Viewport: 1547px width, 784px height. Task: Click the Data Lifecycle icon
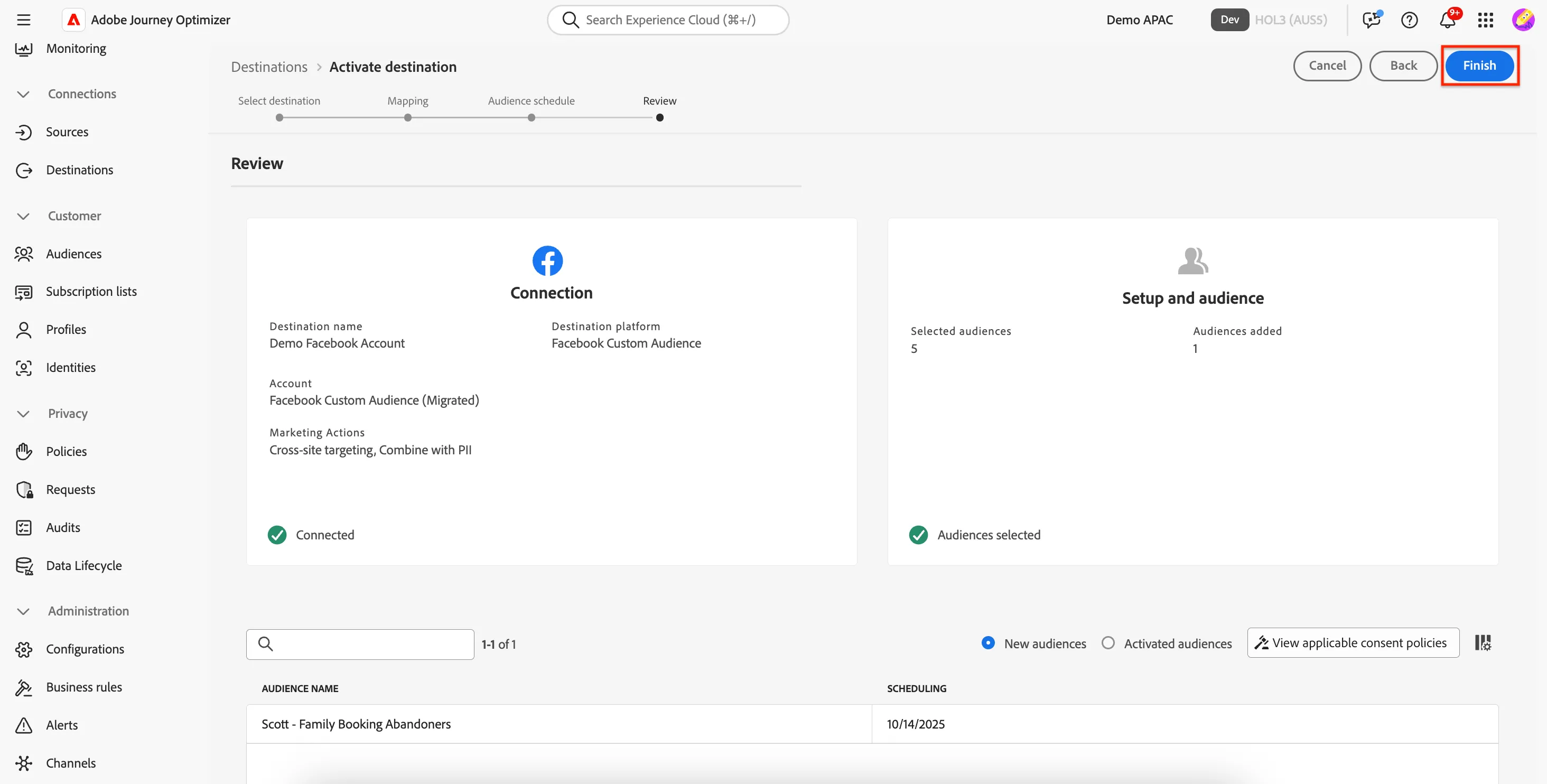coord(23,565)
